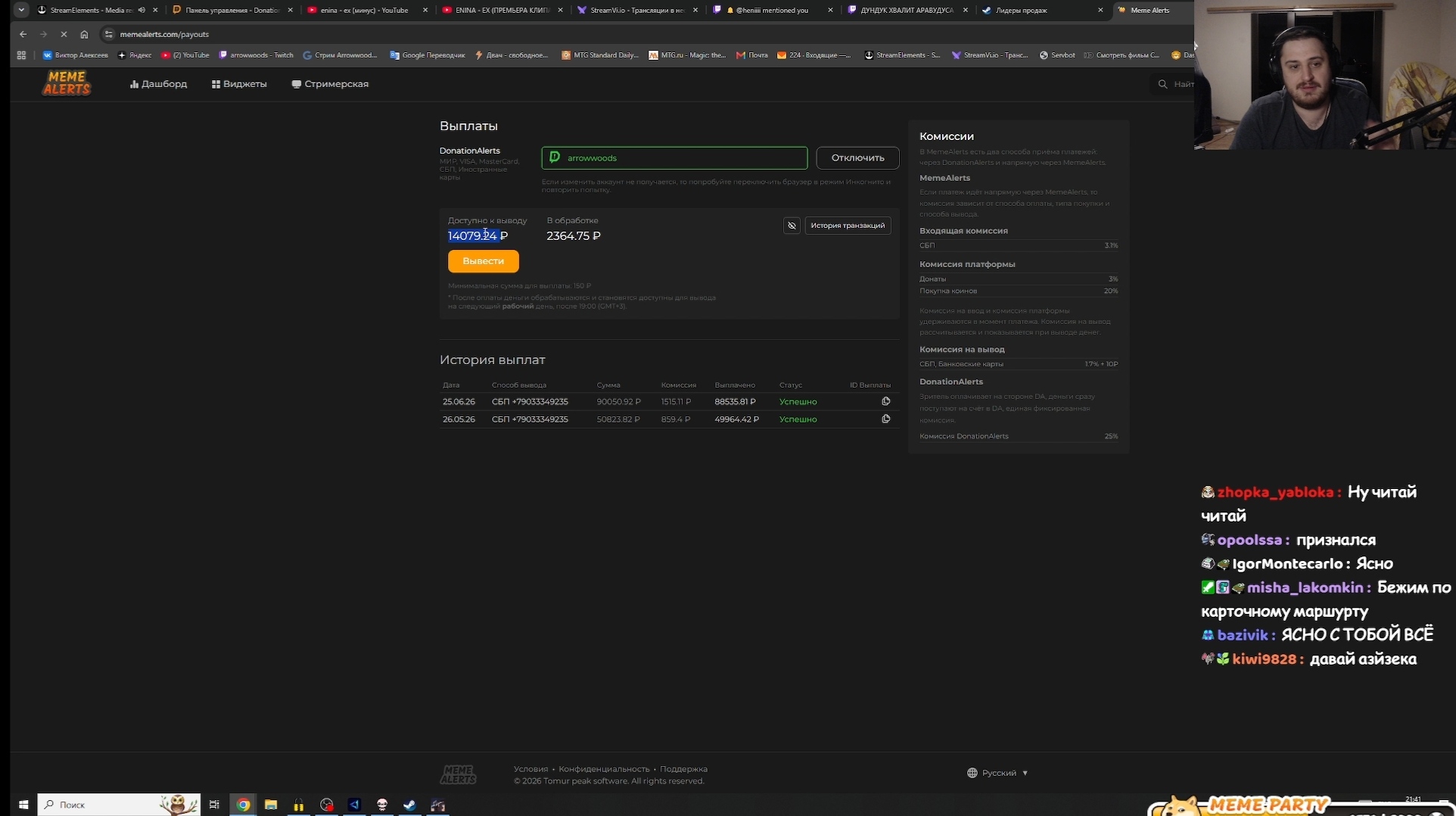
Task: Open the MemeAlerts logo home link
Action: point(67,83)
